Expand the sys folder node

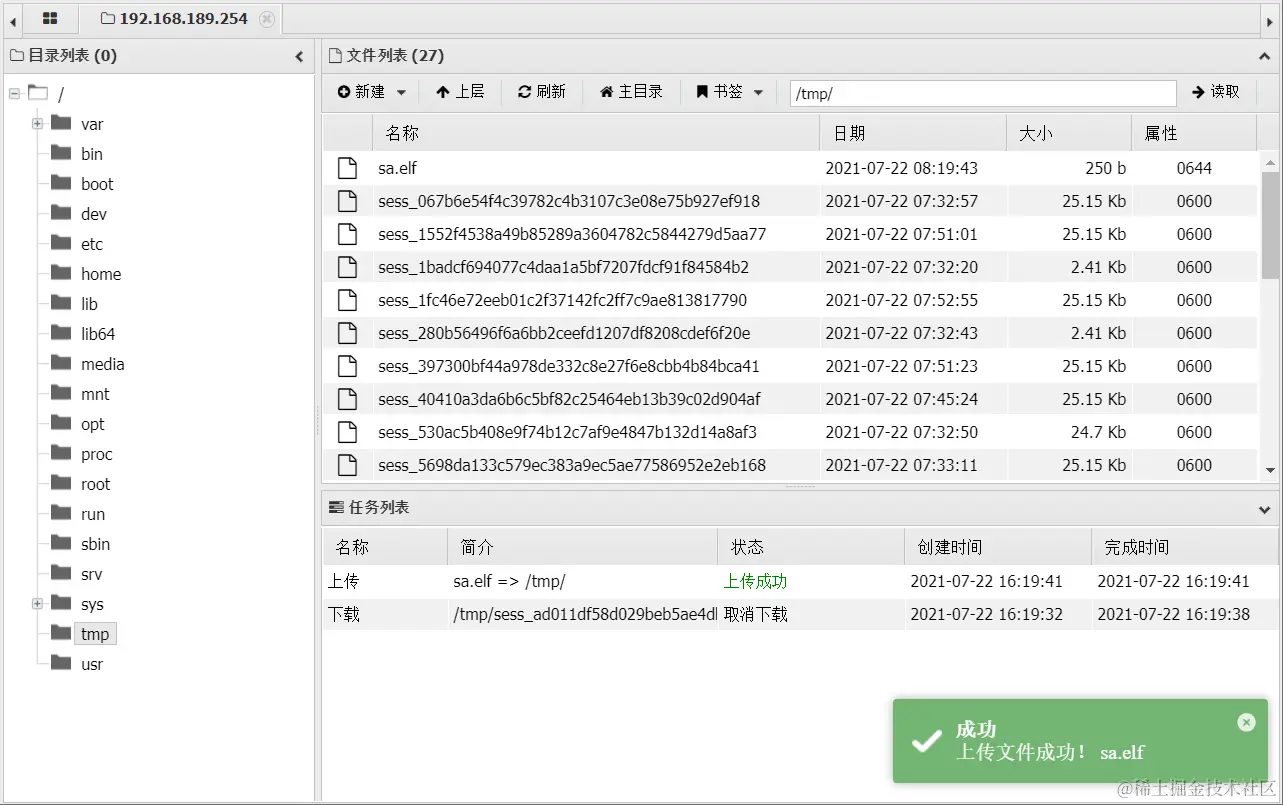click(37, 604)
